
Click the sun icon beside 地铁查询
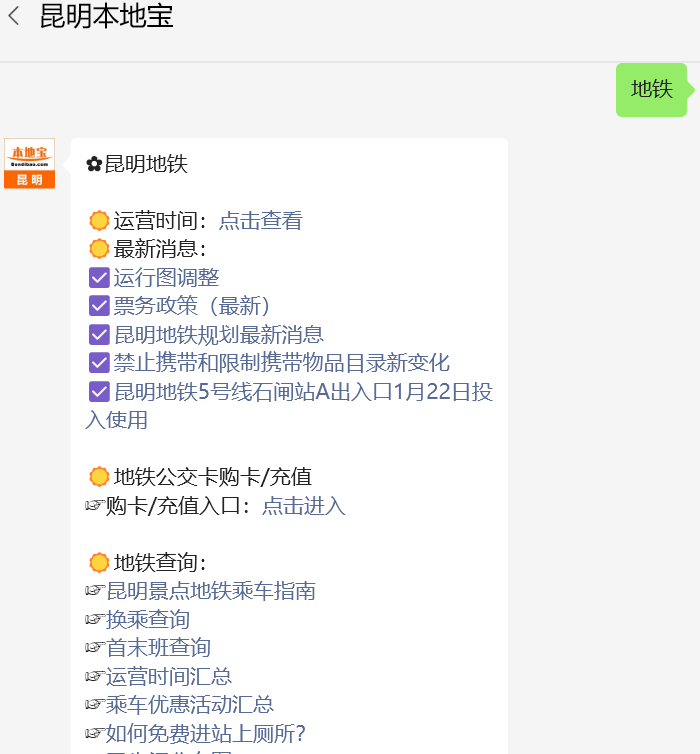pyautogui.click(x=99, y=563)
